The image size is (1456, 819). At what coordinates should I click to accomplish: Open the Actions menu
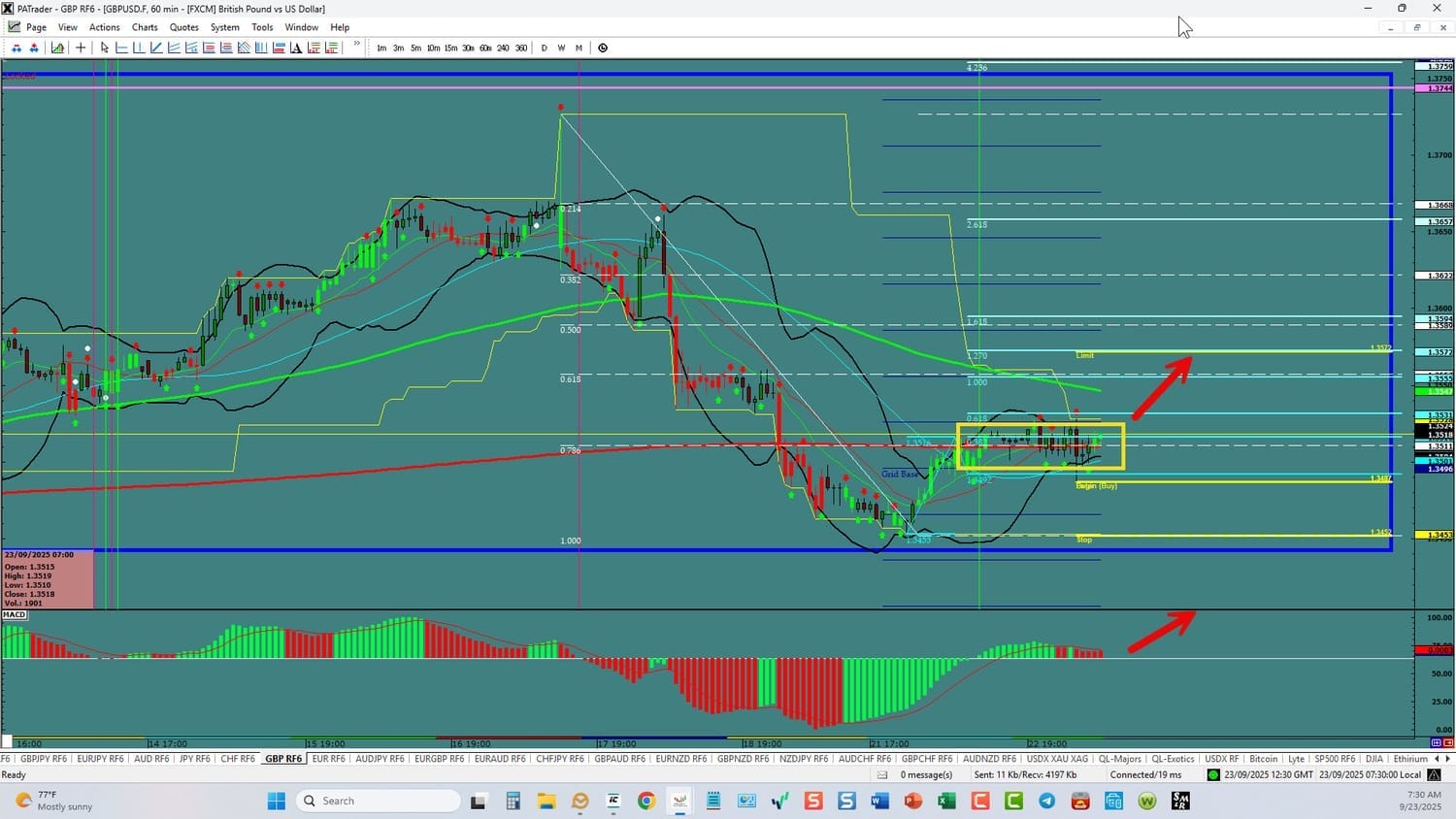point(105,27)
